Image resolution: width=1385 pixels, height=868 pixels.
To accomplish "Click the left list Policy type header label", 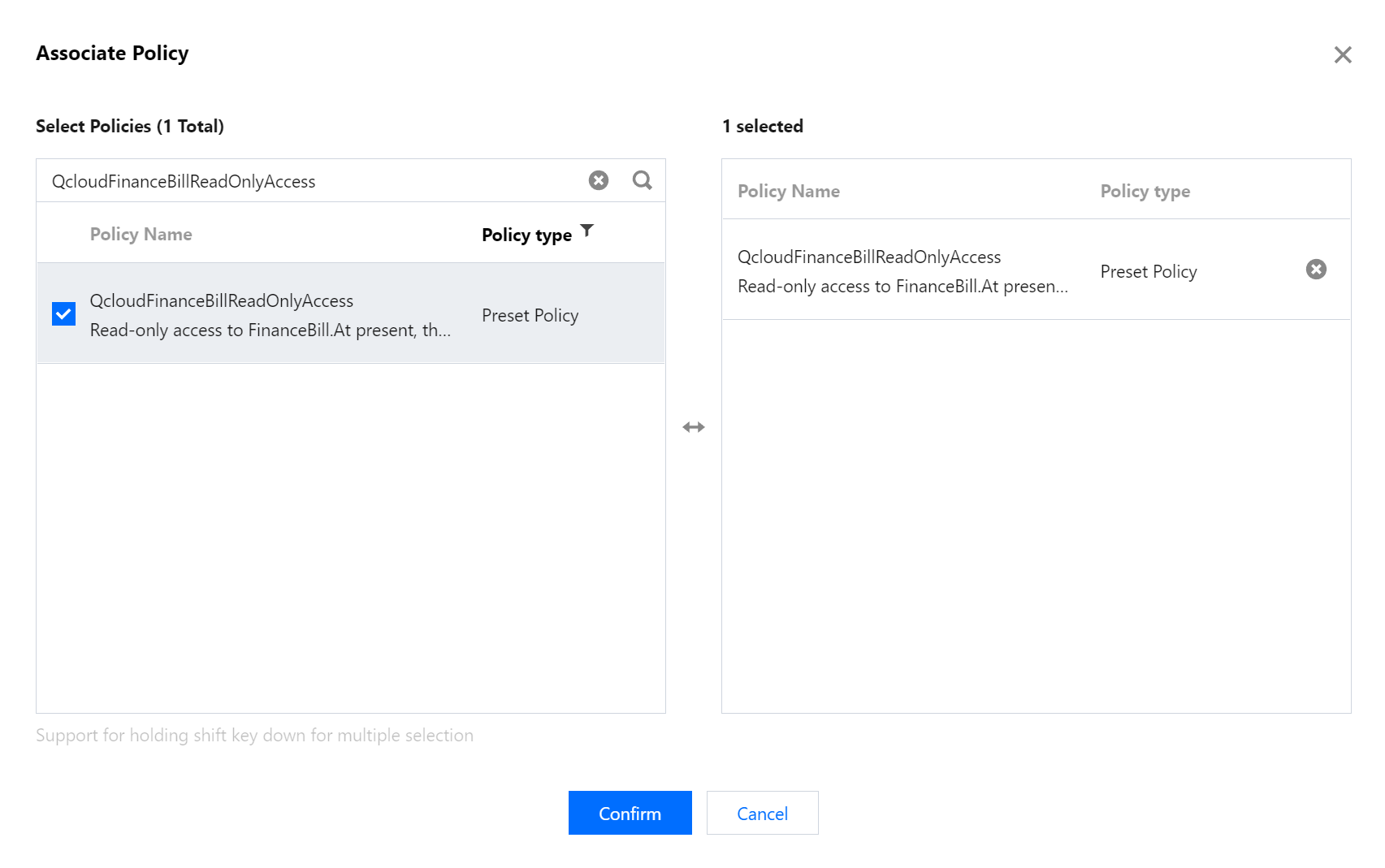I will tap(526, 235).
